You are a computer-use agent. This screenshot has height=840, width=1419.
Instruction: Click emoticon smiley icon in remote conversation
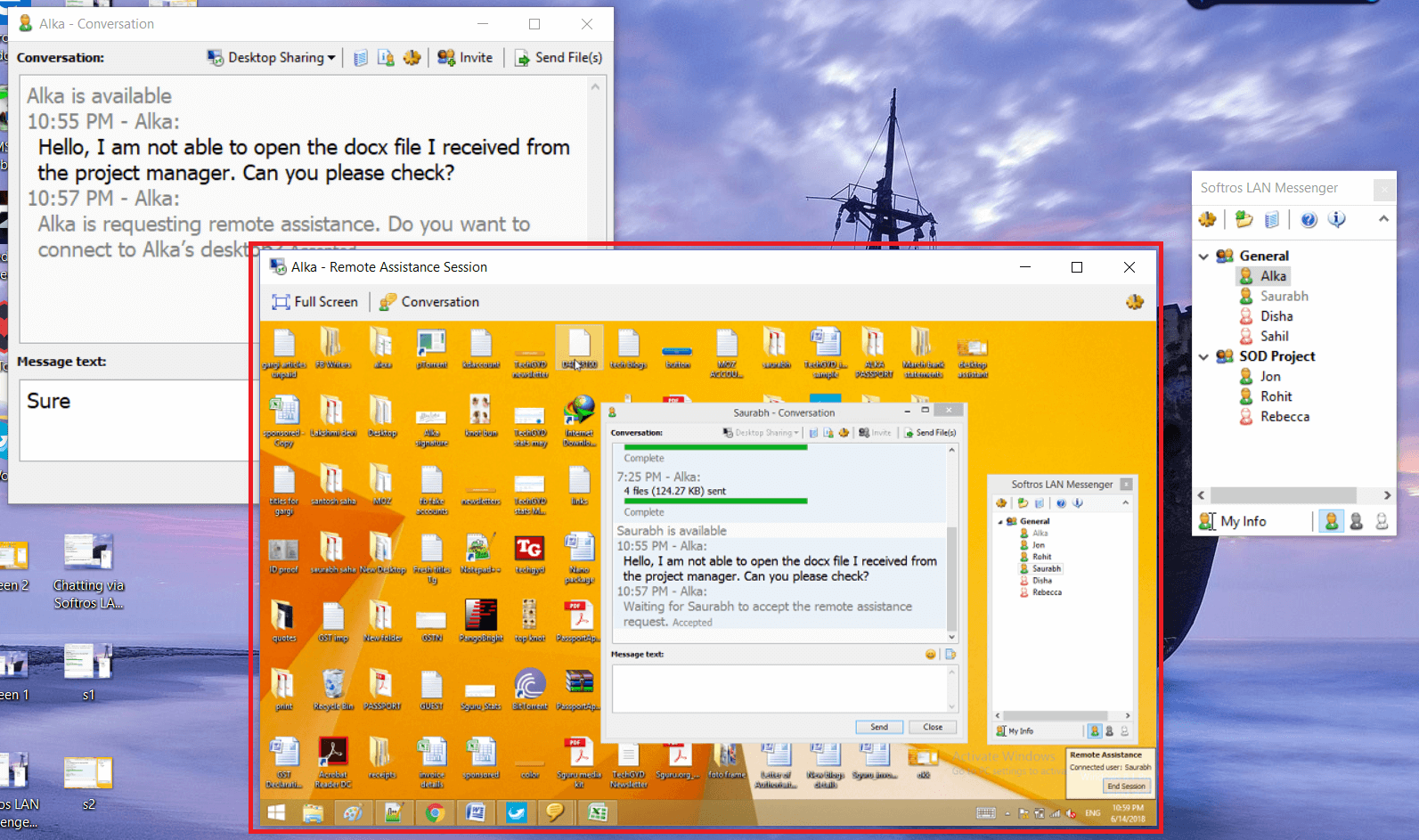pos(930,654)
